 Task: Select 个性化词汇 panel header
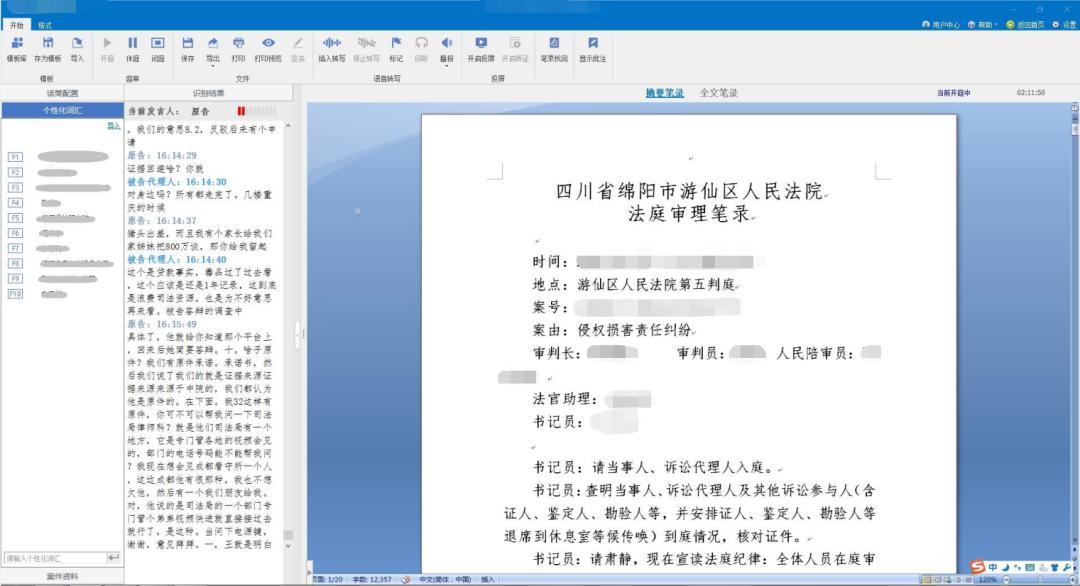point(62,110)
